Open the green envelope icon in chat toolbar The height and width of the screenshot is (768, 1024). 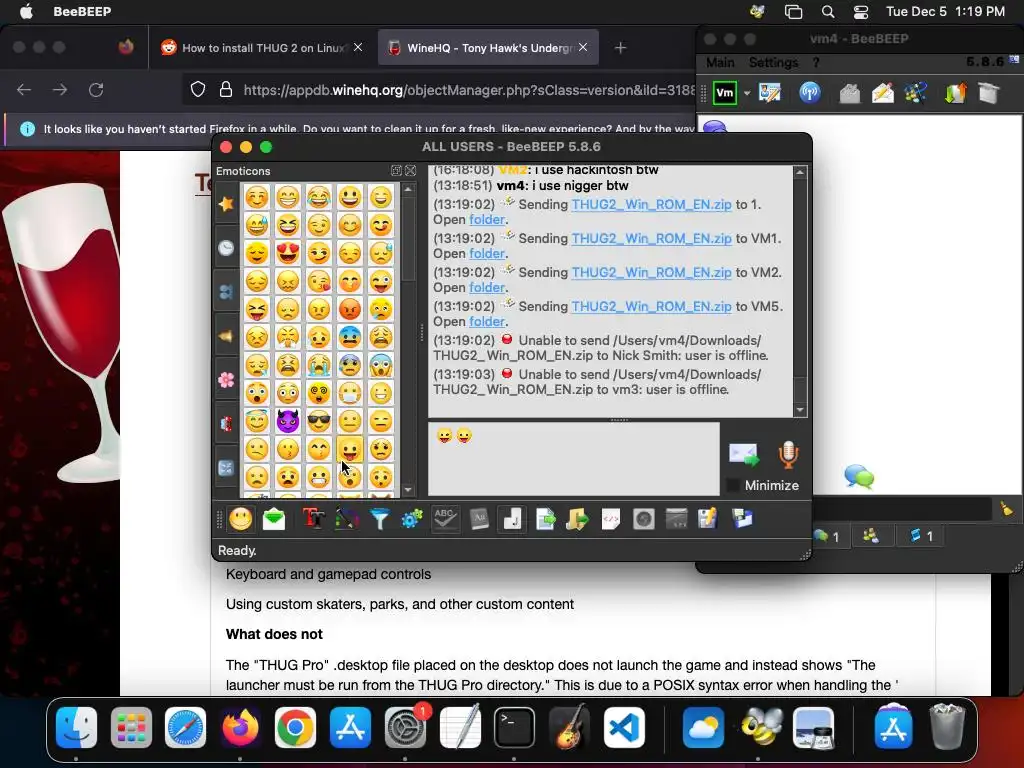[274, 519]
